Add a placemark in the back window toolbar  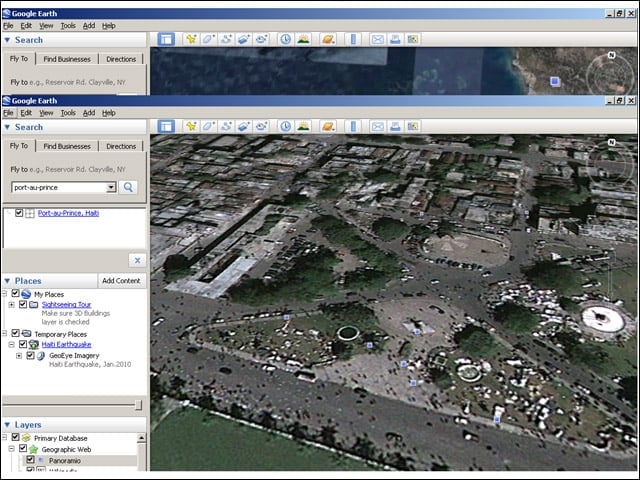click(191, 40)
